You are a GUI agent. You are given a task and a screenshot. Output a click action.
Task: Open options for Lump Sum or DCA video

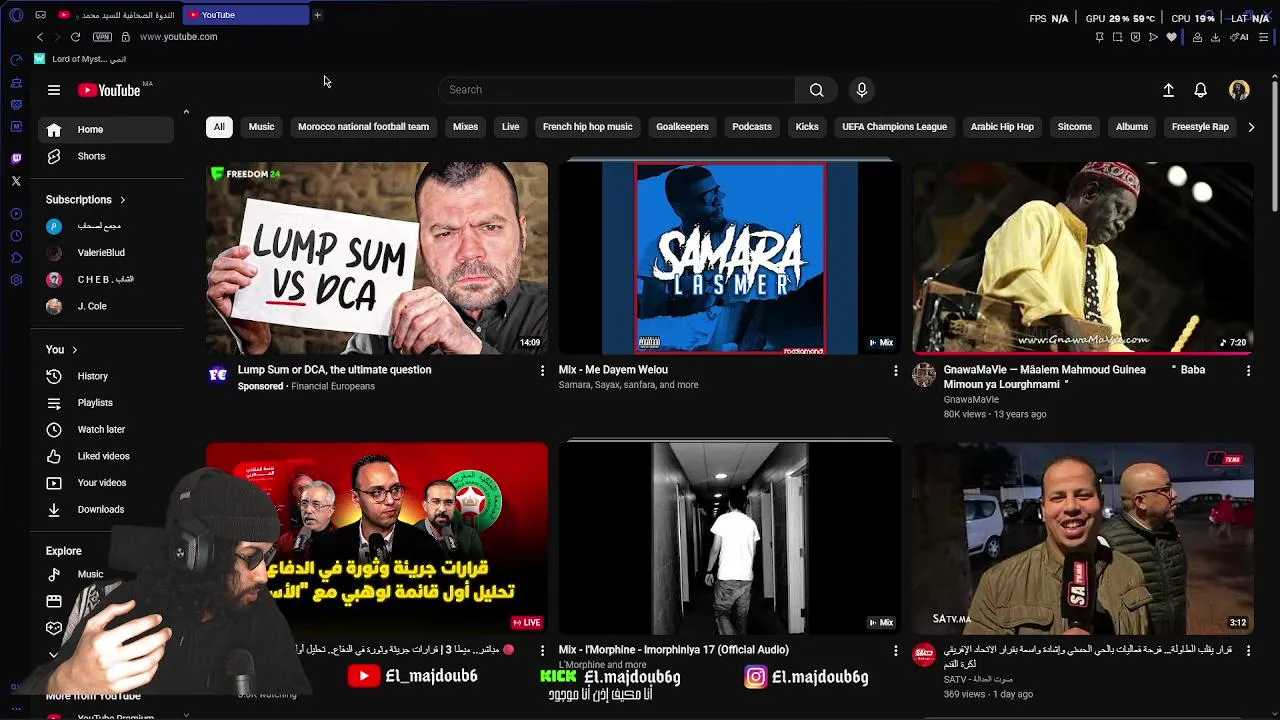point(543,371)
